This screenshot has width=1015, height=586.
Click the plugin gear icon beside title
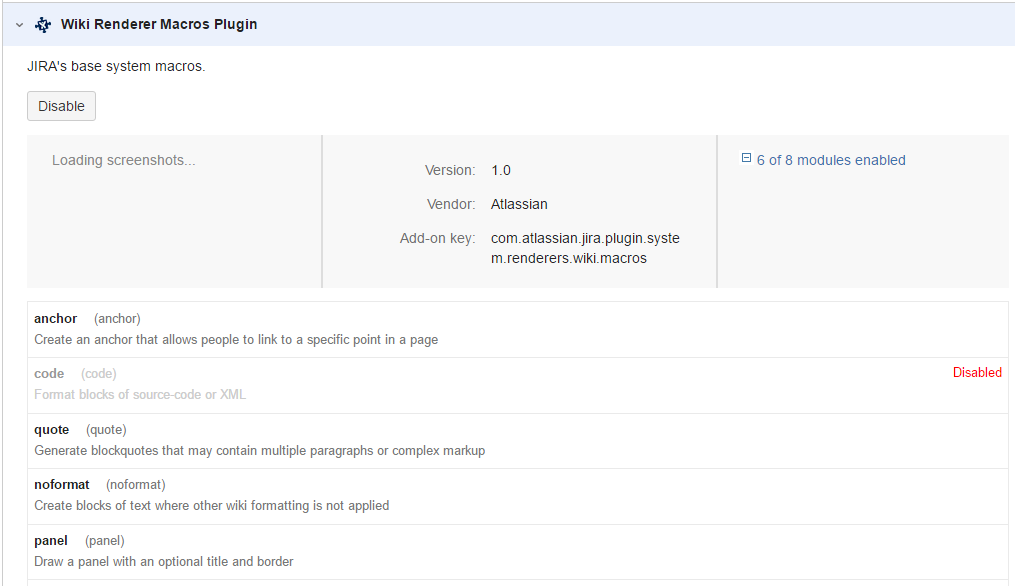[43, 25]
